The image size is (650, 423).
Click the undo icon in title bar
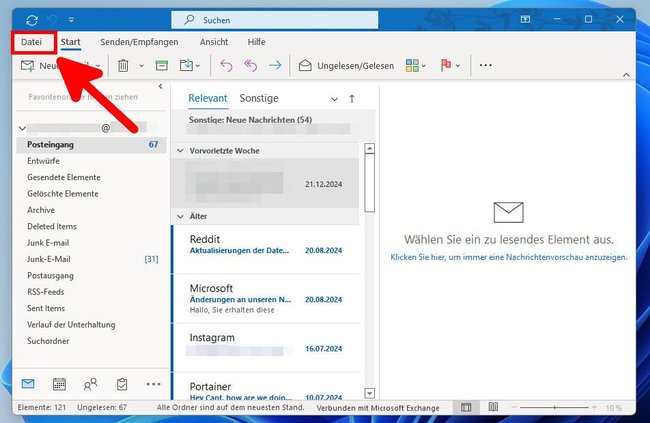pyautogui.click(x=52, y=19)
